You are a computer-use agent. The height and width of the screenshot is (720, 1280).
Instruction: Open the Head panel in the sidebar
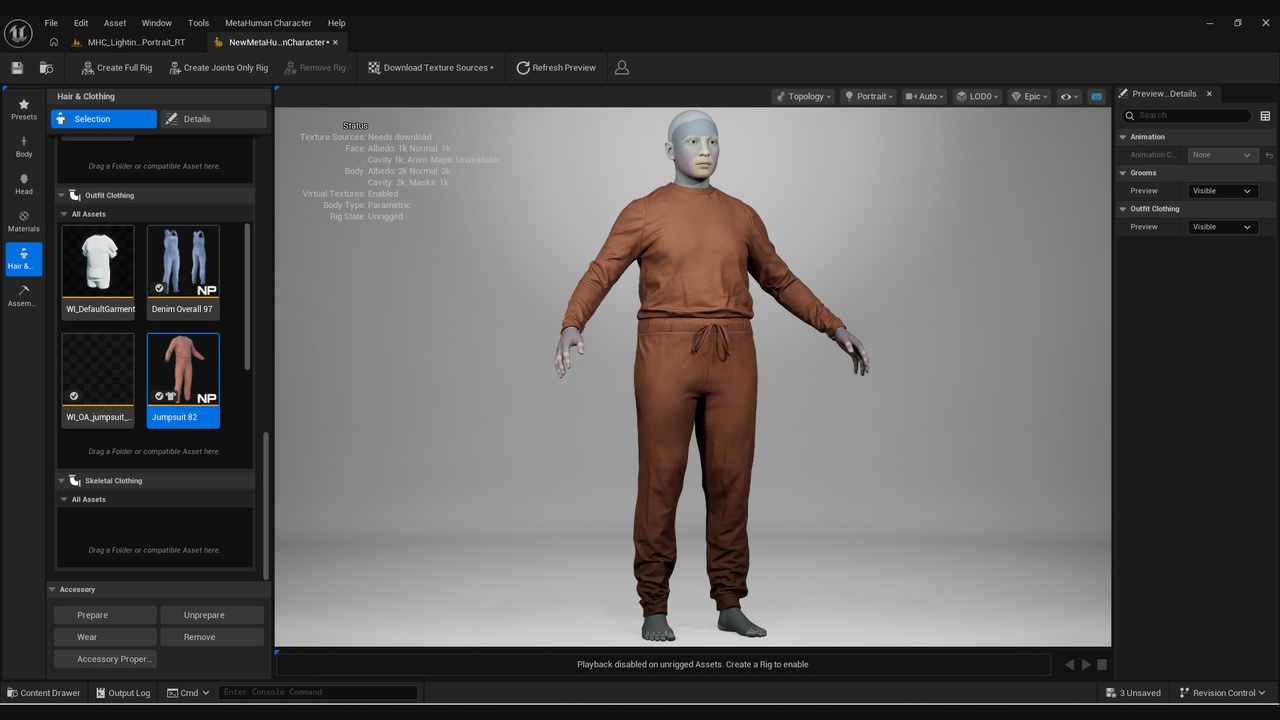(24, 184)
